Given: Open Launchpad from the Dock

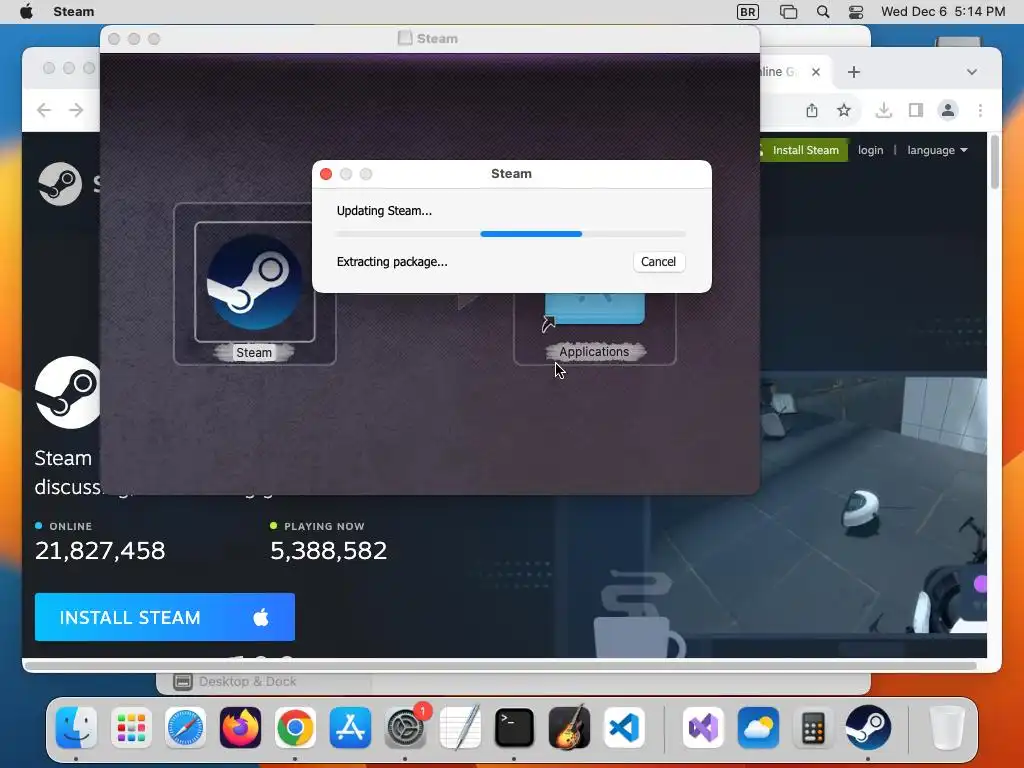Looking at the screenshot, I should coord(131,728).
